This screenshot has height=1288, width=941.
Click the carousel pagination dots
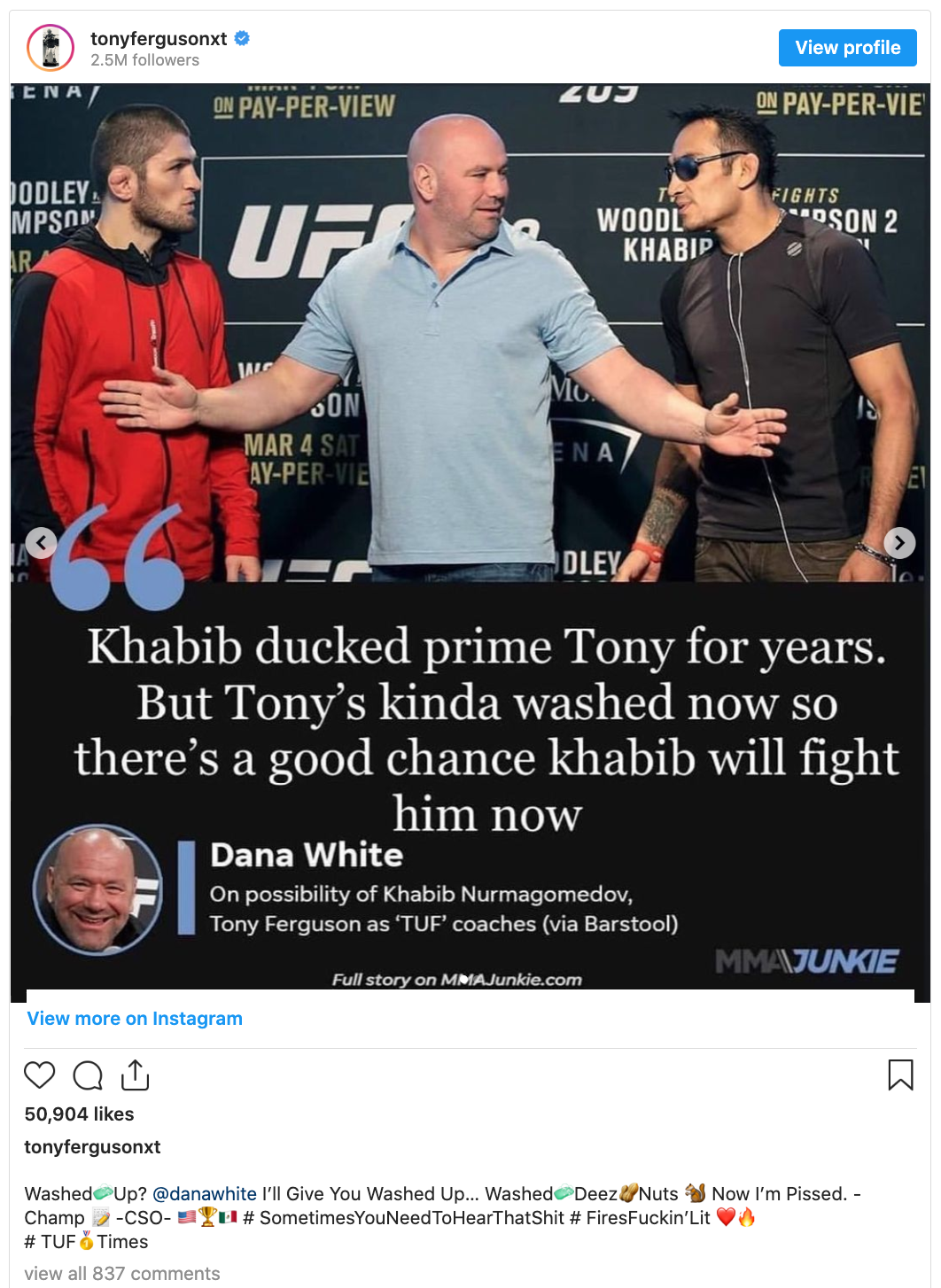click(x=463, y=980)
